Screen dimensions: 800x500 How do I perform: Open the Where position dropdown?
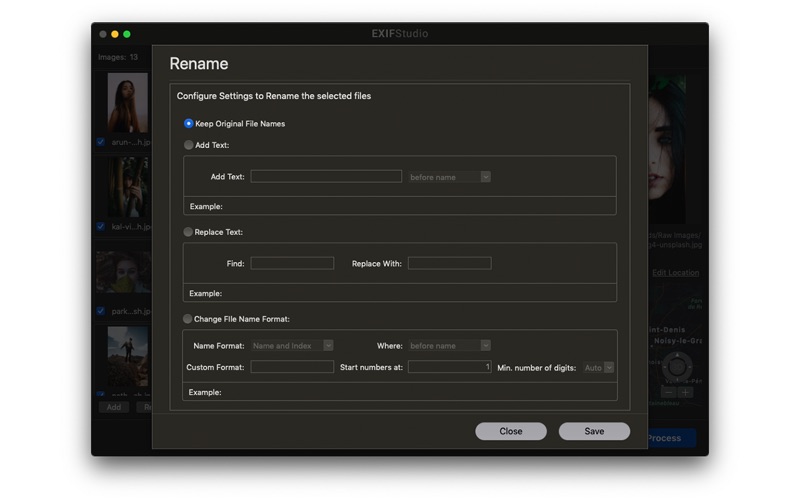click(449, 345)
